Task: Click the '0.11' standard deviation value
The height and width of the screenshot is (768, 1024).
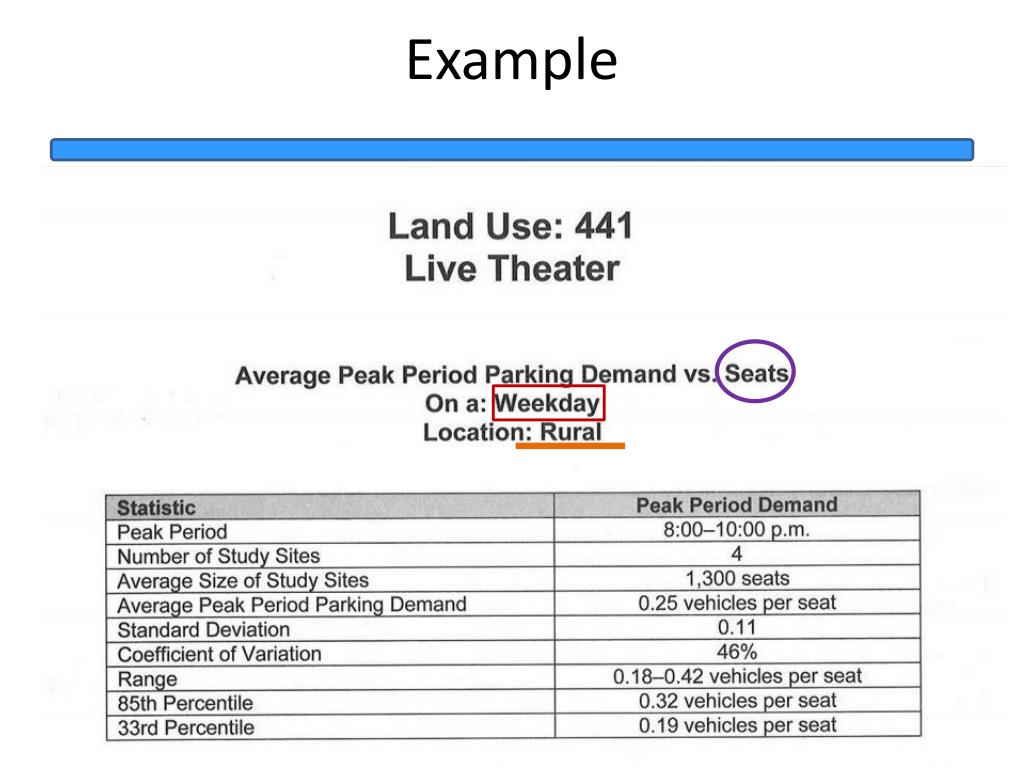Action: click(737, 627)
